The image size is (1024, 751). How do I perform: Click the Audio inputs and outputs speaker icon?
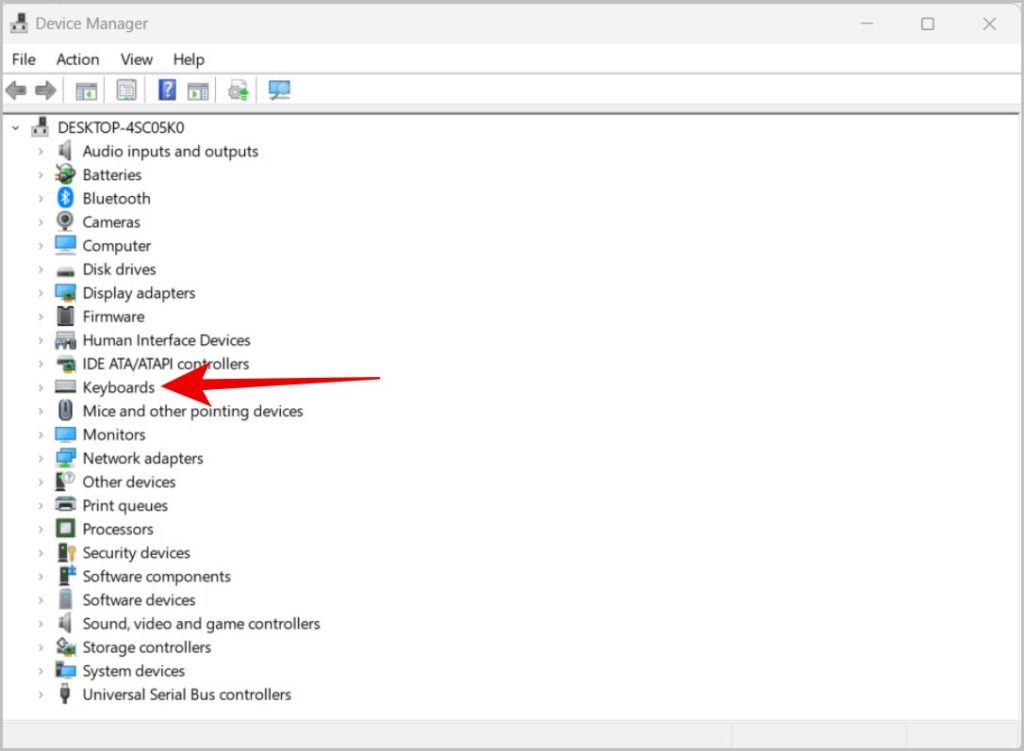[65, 151]
